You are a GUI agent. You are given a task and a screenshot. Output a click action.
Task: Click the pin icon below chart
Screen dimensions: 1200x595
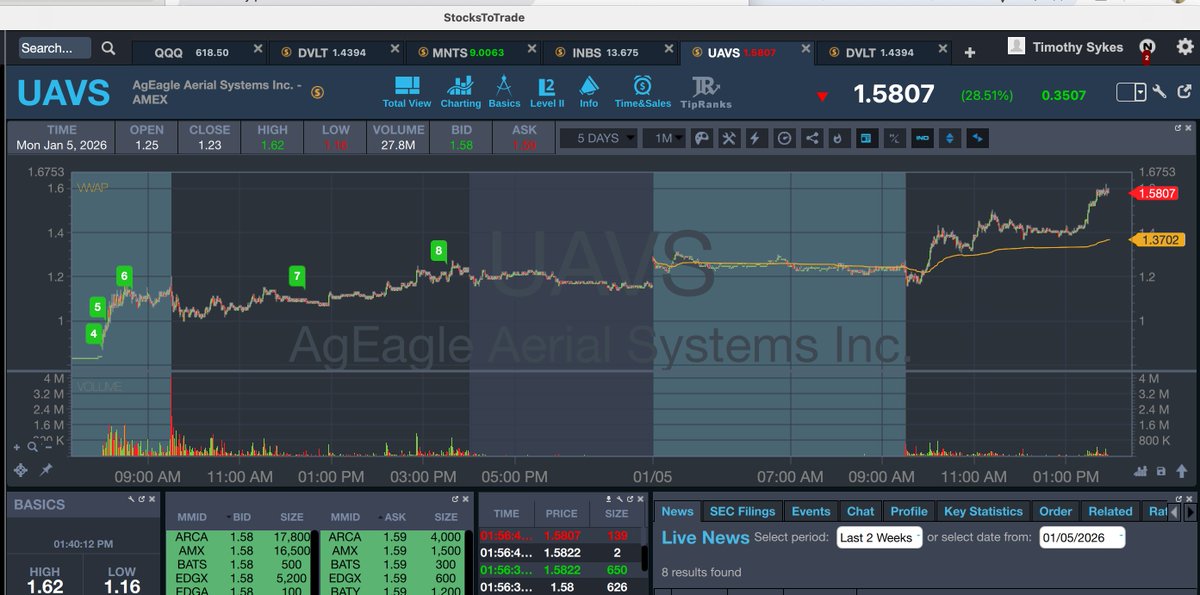(x=46, y=470)
